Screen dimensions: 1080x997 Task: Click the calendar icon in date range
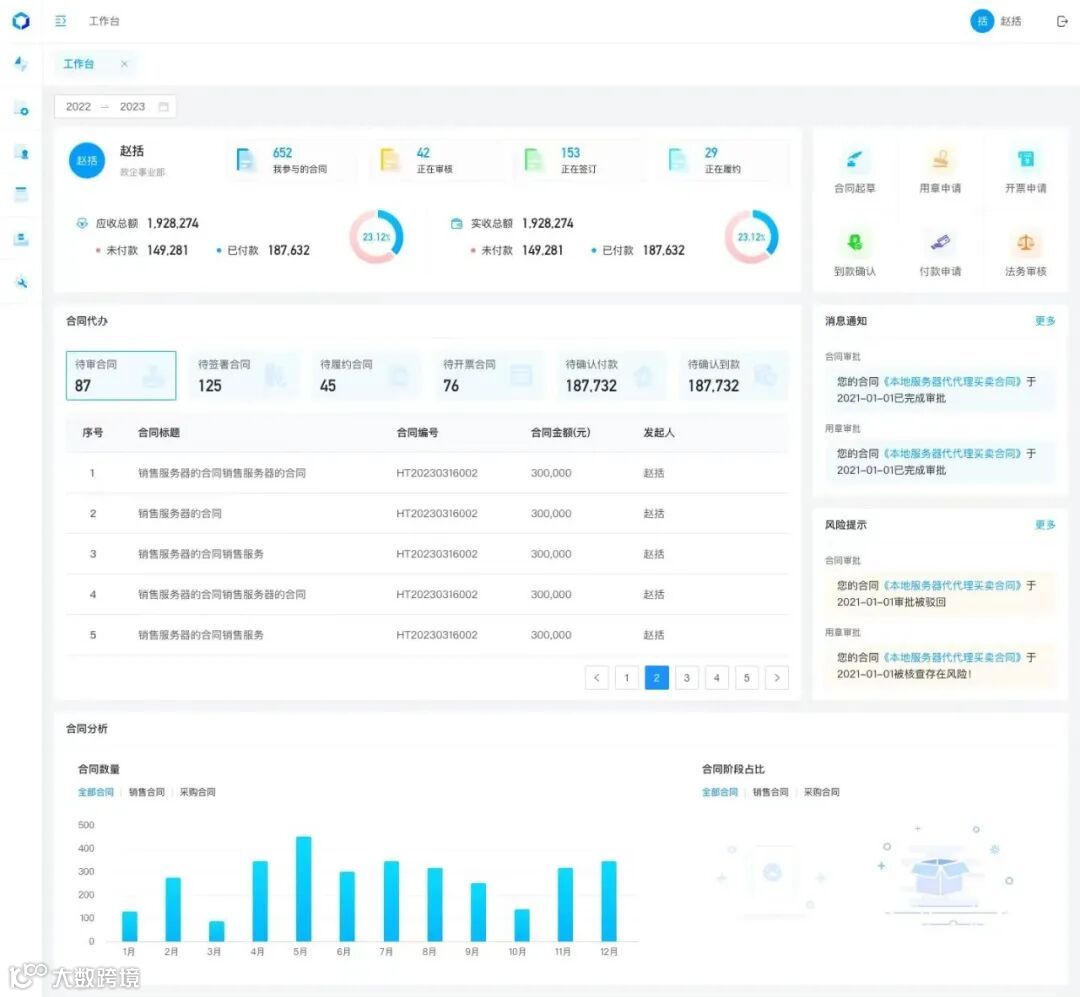(163, 107)
